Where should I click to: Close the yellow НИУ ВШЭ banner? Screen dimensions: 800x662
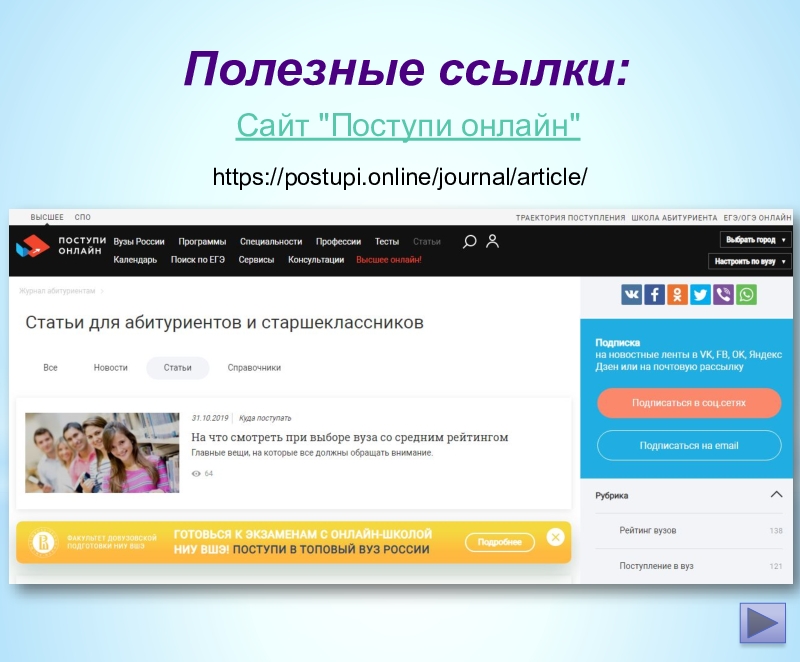[555, 537]
